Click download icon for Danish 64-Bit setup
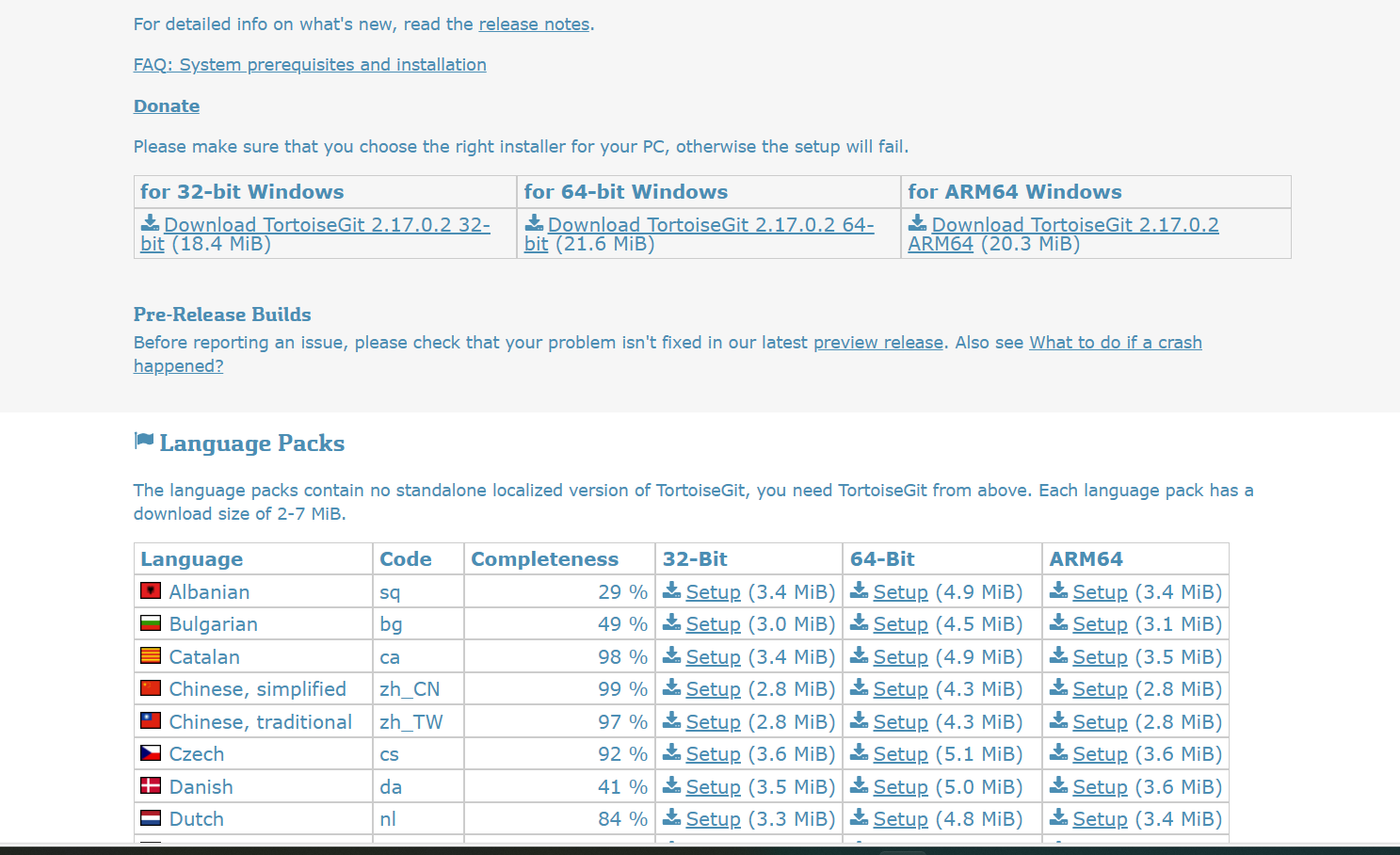The height and width of the screenshot is (855, 1400). pyautogui.click(x=860, y=785)
